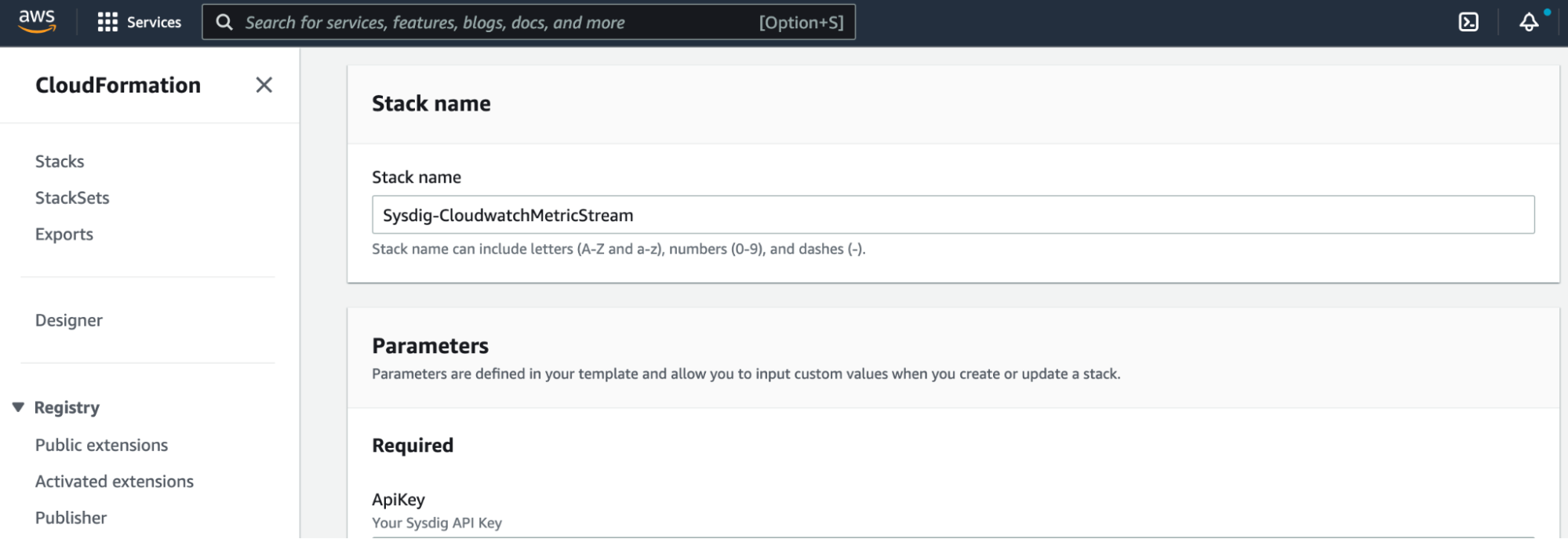Click the CloudFormation panel title
This screenshot has height=539, width=1568.
point(118,85)
